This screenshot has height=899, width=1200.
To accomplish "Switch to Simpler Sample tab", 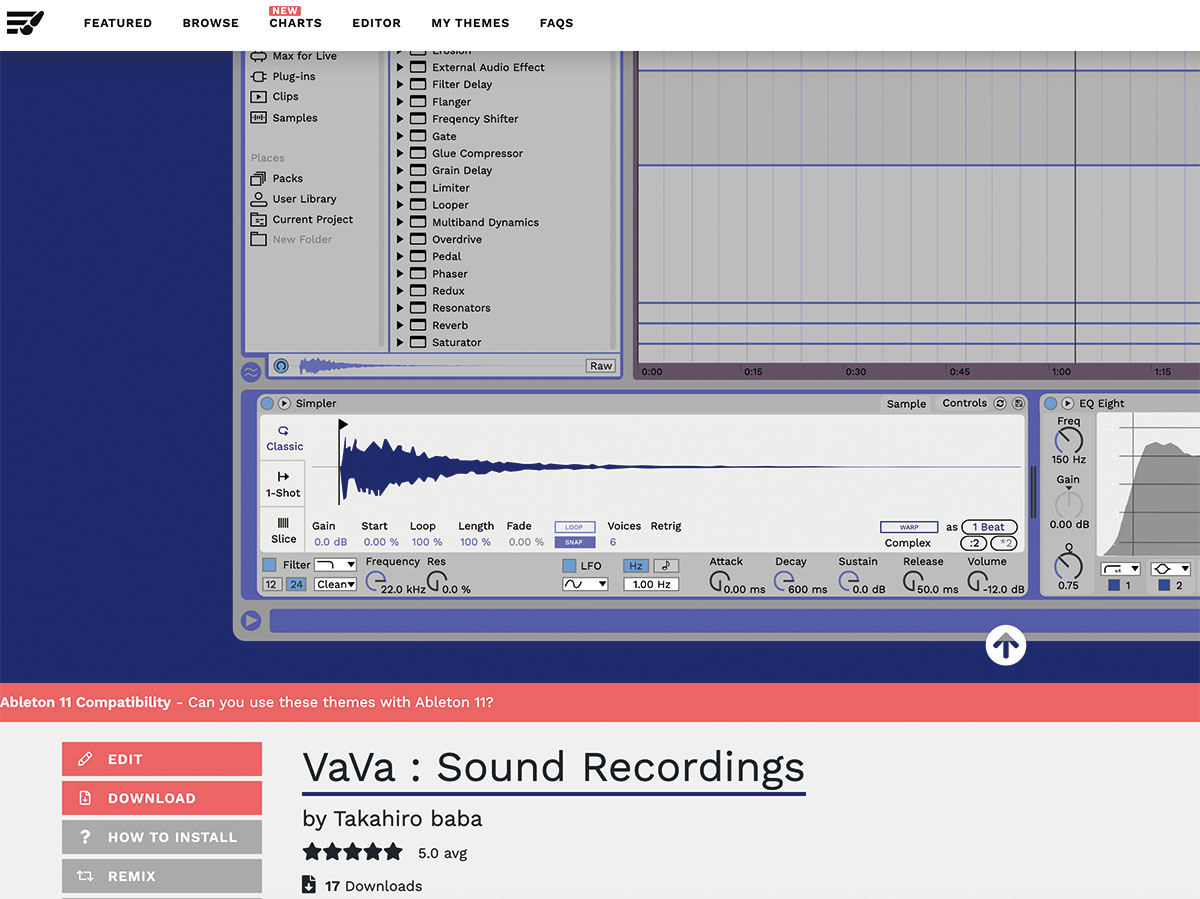I will tap(906, 404).
